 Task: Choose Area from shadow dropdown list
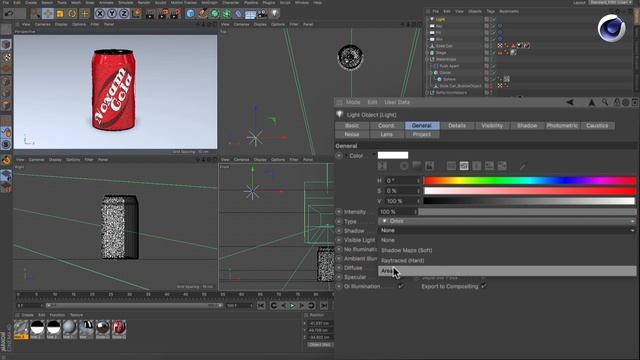(x=507, y=271)
